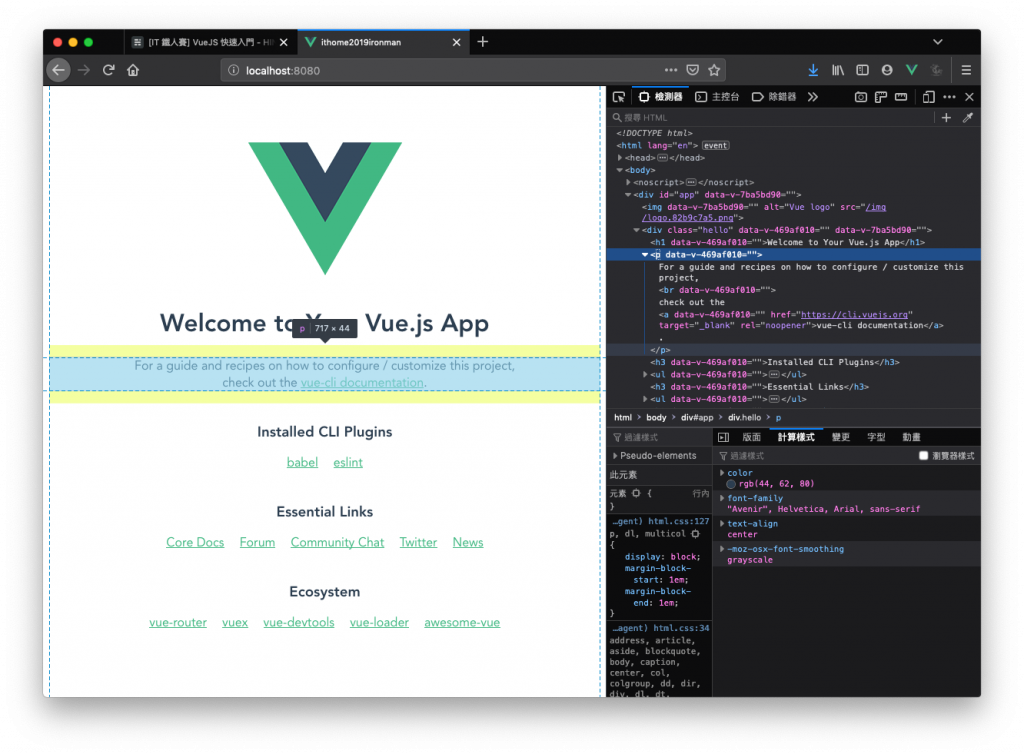Select body in the breadcrumb
The image size is (1024, 754).
[x=656, y=418]
